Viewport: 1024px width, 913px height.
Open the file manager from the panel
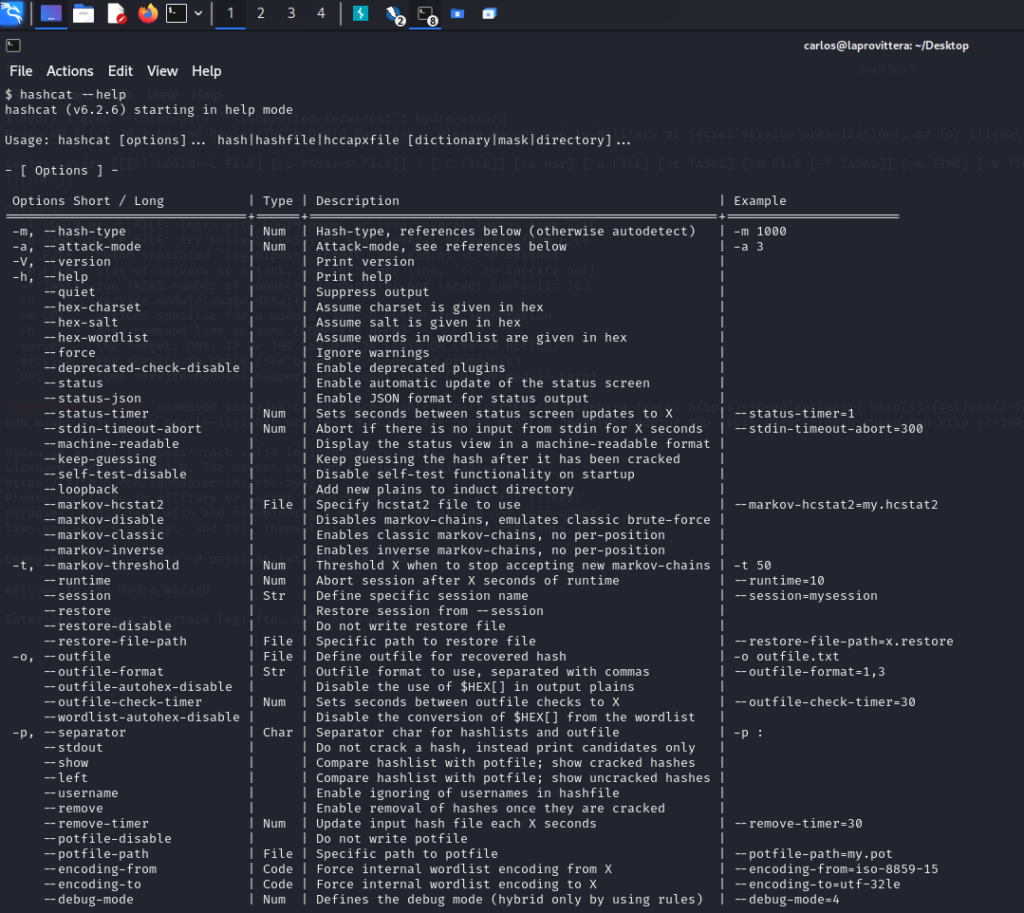pyautogui.click(x=84, y=14)
